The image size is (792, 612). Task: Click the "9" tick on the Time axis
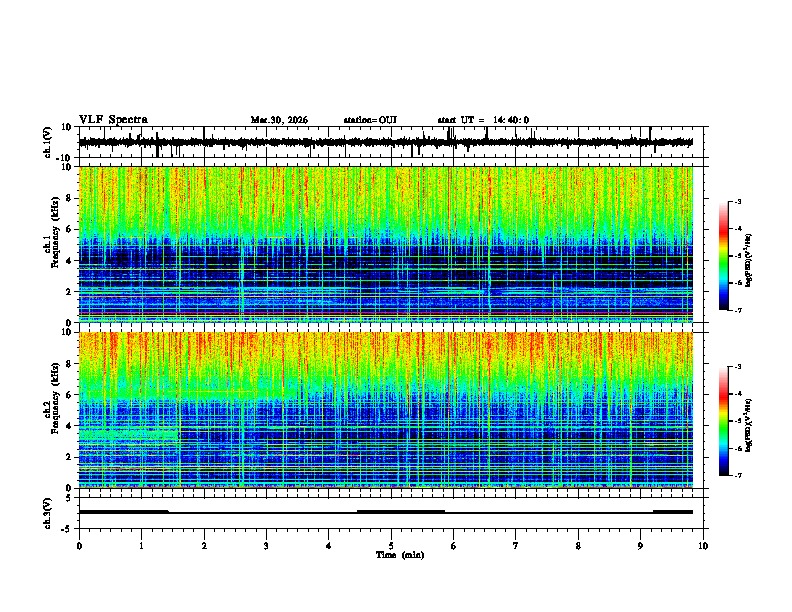[x=640, y=546]
